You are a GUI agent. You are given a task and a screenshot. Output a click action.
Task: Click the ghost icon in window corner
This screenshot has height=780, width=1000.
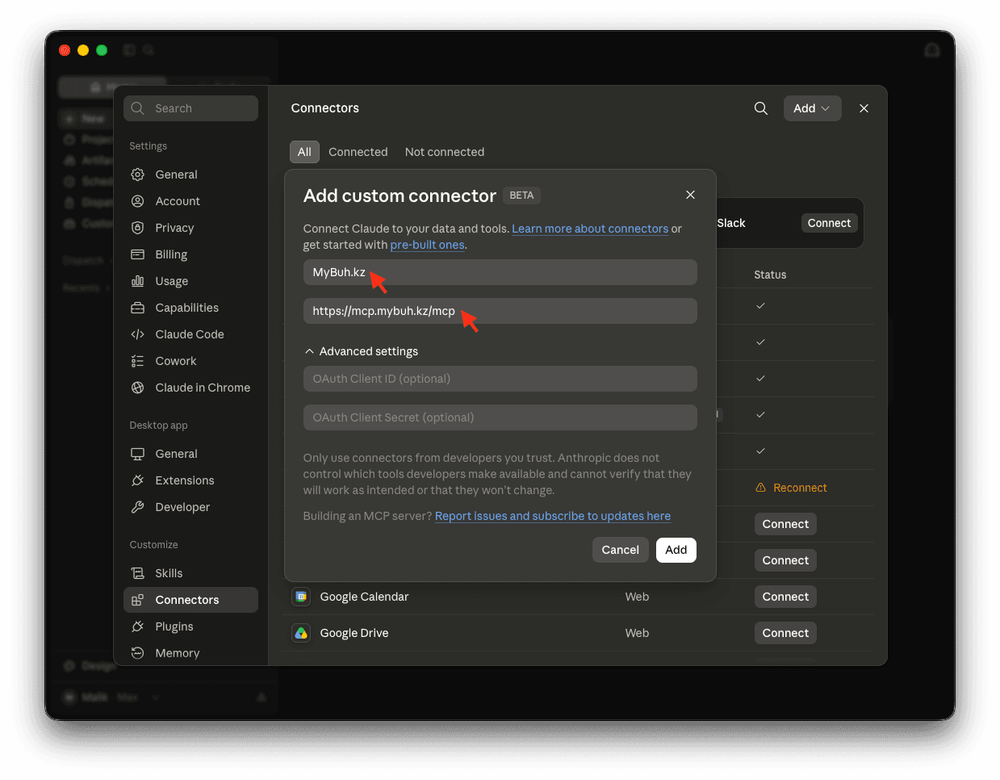pyautogui.click(x=932, y=50)
